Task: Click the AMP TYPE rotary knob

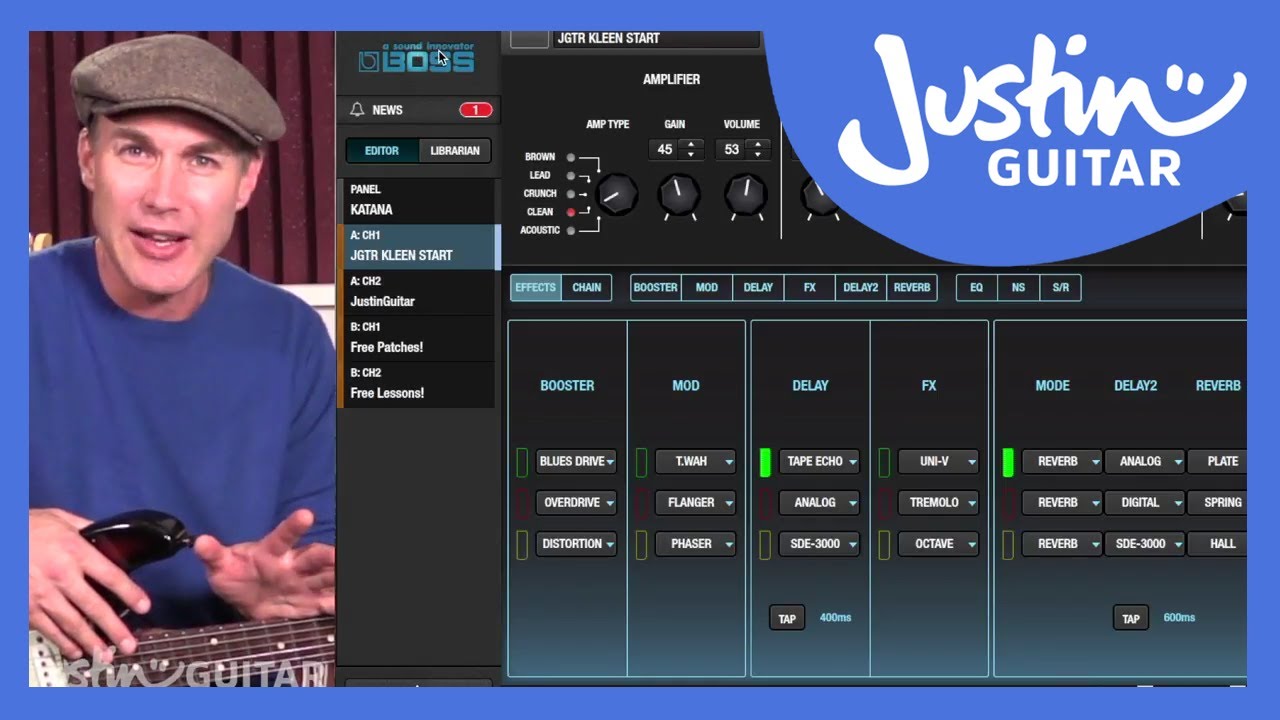Action: (616, 194)
